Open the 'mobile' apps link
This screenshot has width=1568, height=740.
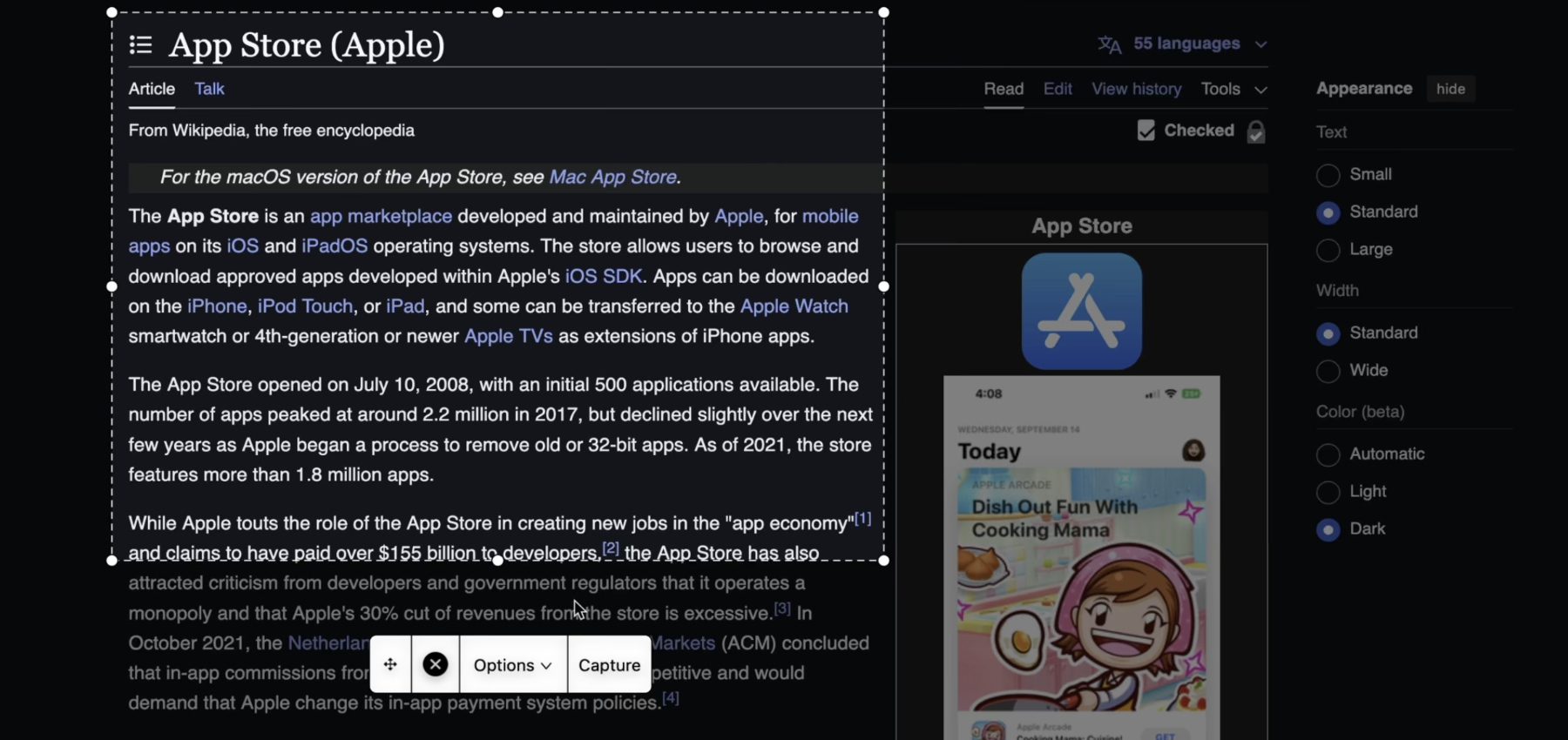830,216
